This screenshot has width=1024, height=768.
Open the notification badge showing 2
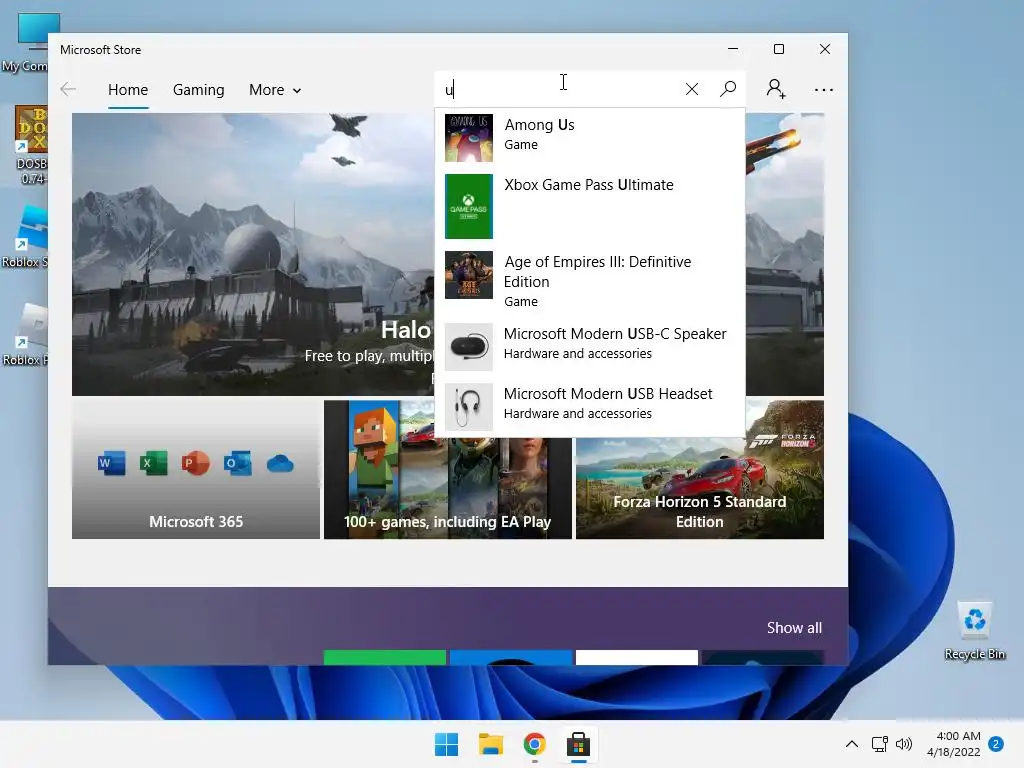[996, 744]
